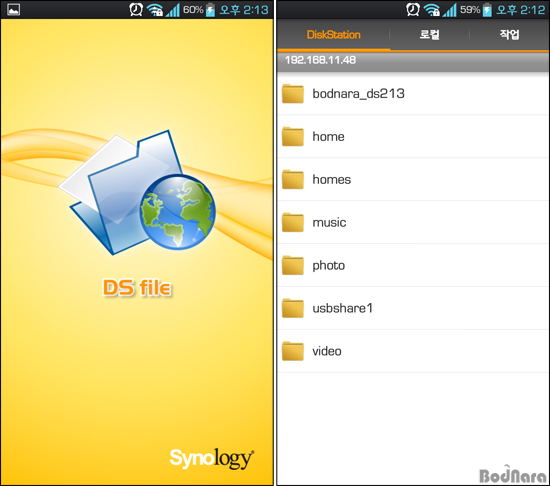
Task: Switch to the 로컬 tab
Action: (429, 35)
